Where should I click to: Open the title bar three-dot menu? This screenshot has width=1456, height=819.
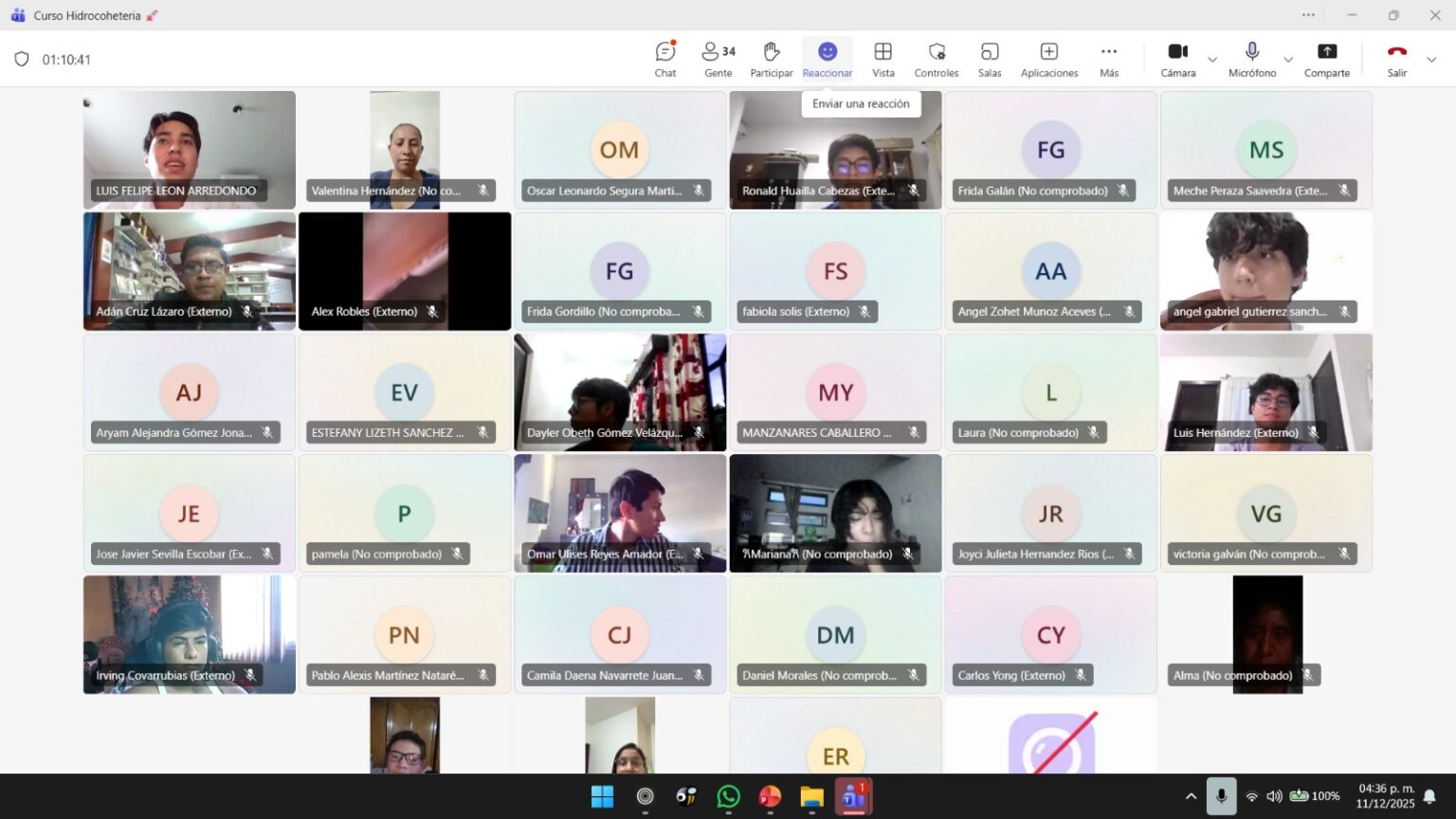pos(1308,15)
